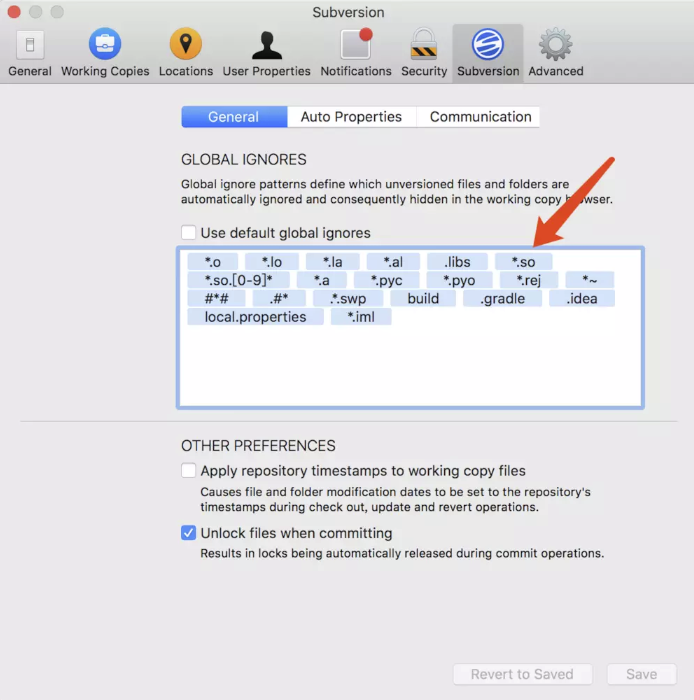
Task: Click empty area of global ignores field
Action: (410, 366)
